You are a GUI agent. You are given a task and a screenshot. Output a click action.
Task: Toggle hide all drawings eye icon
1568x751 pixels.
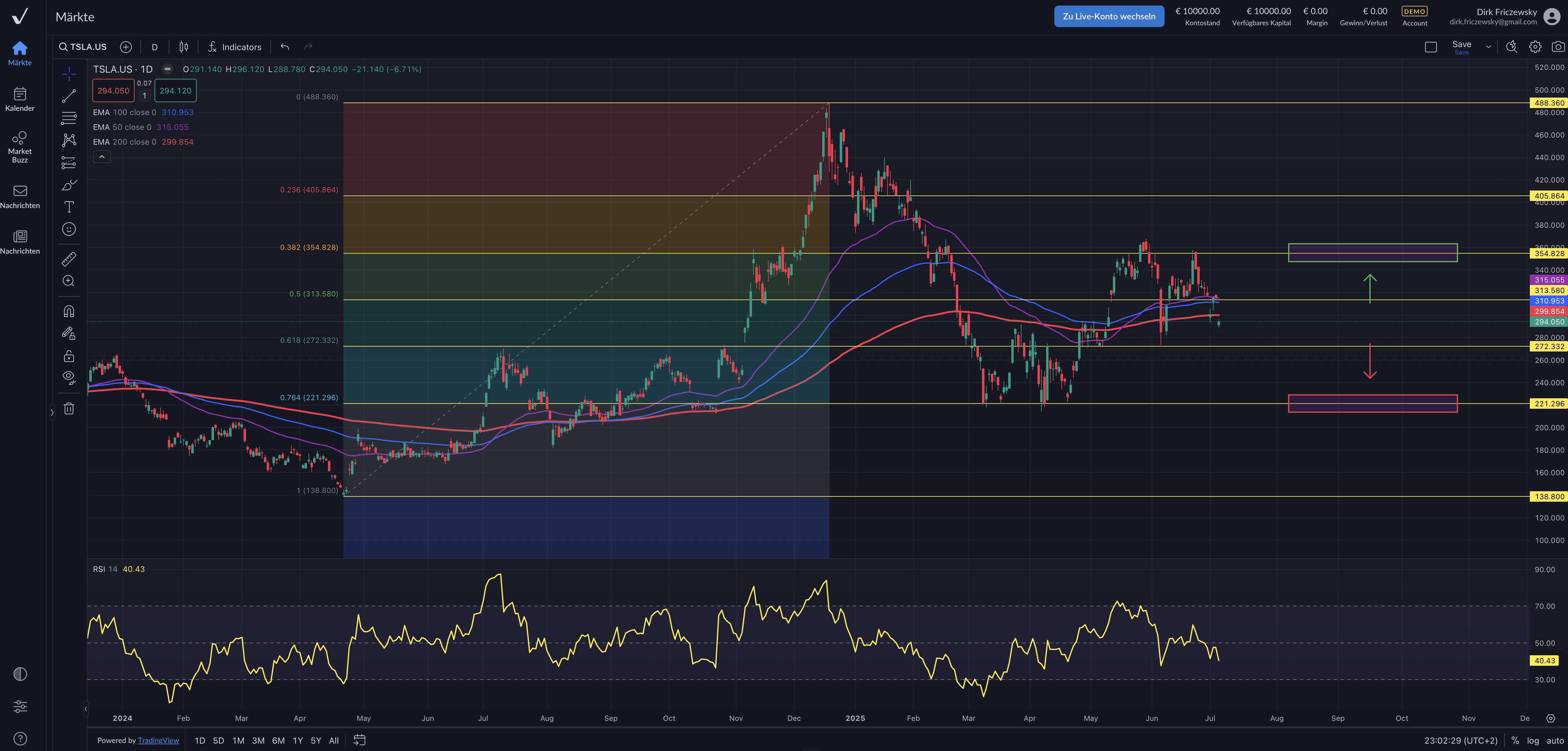coord(69,377)
